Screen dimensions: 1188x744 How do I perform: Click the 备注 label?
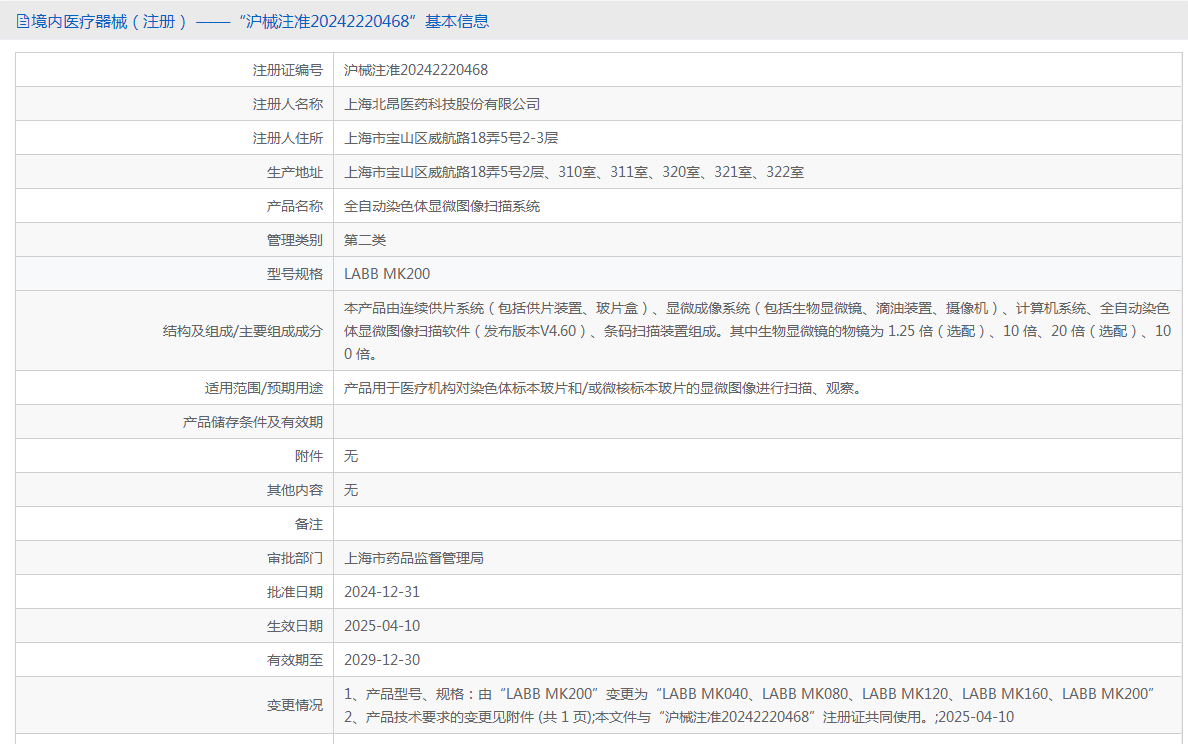309,524
